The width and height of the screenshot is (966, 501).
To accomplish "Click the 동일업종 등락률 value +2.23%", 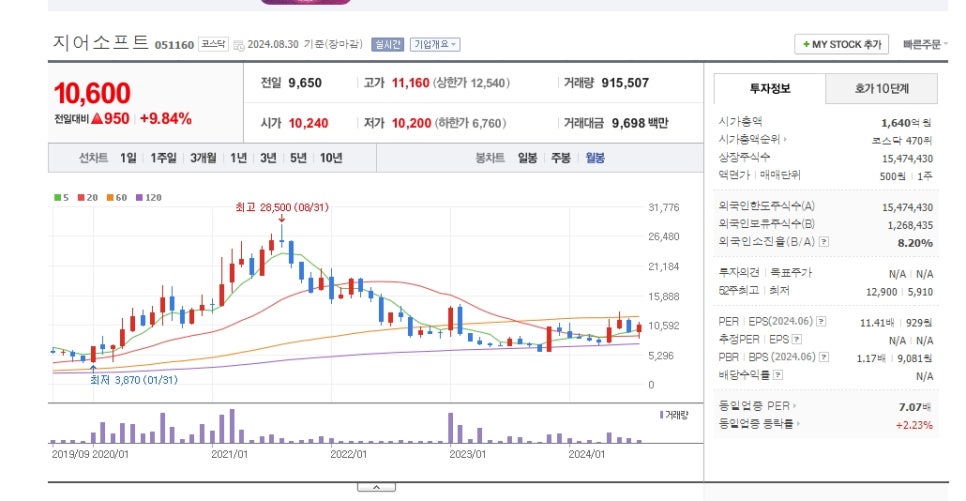I will [x=914, y=425].
